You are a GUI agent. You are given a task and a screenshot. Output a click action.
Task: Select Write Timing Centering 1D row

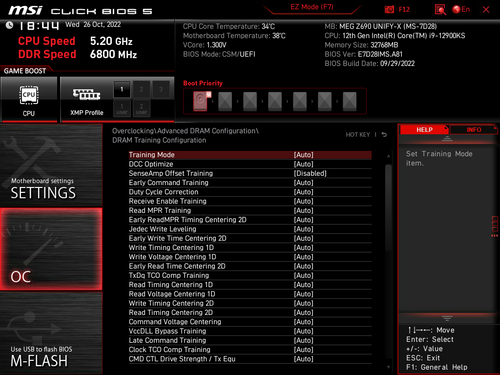250,248
